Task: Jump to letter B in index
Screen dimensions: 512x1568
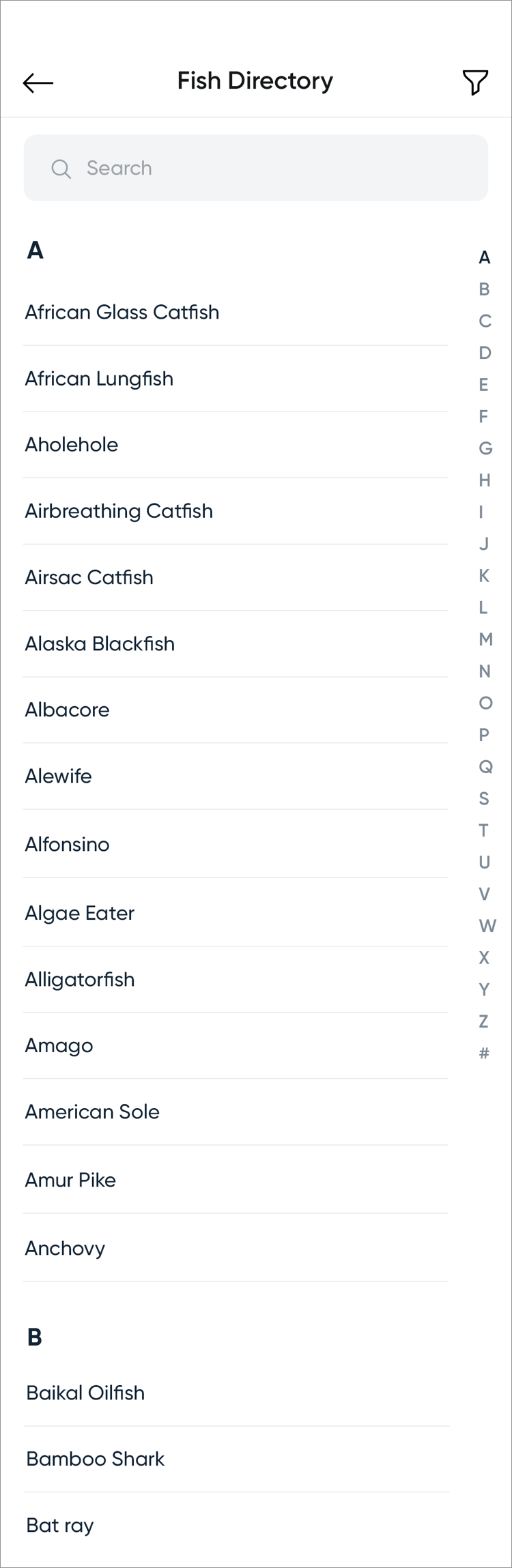Action: pyautogui.click(x=484, y=289)
